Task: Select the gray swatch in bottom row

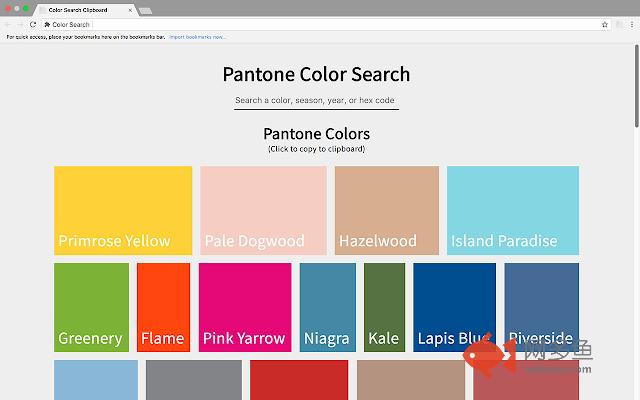Action: point(194,380)
